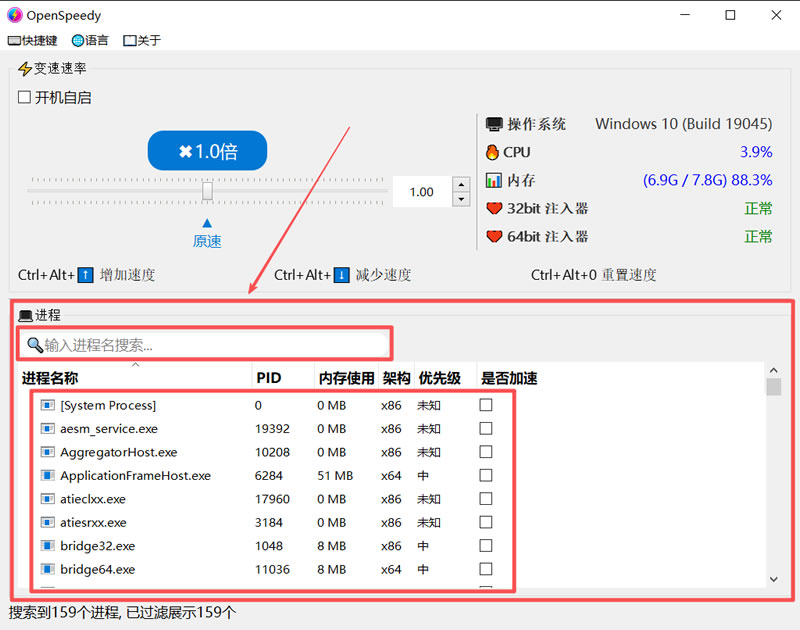800x630 pixels.
Task: Click the CPU flame icon
Action: (492, 152)
